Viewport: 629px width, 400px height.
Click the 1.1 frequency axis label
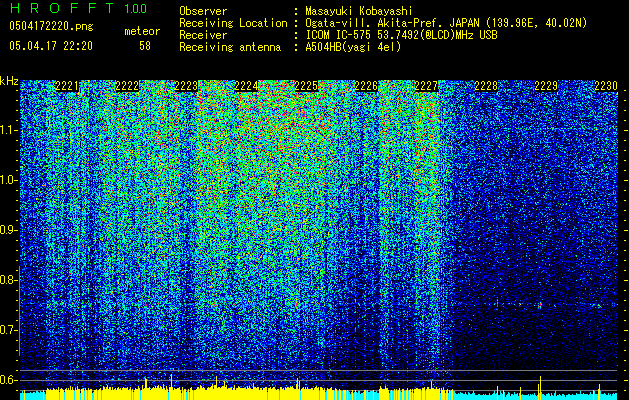(8, 130)
